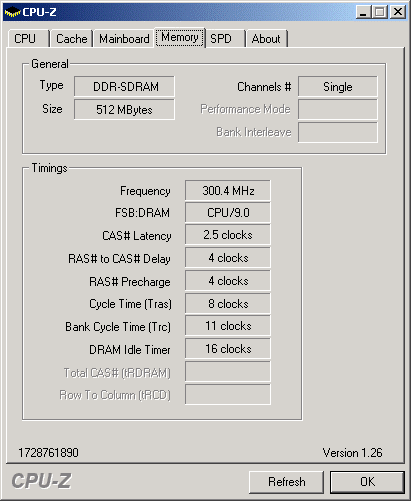The width and height of the screenshot is (411, 501).
Task: Select the 16 clocks DRAM Idle Timer field
Action: 228,349
